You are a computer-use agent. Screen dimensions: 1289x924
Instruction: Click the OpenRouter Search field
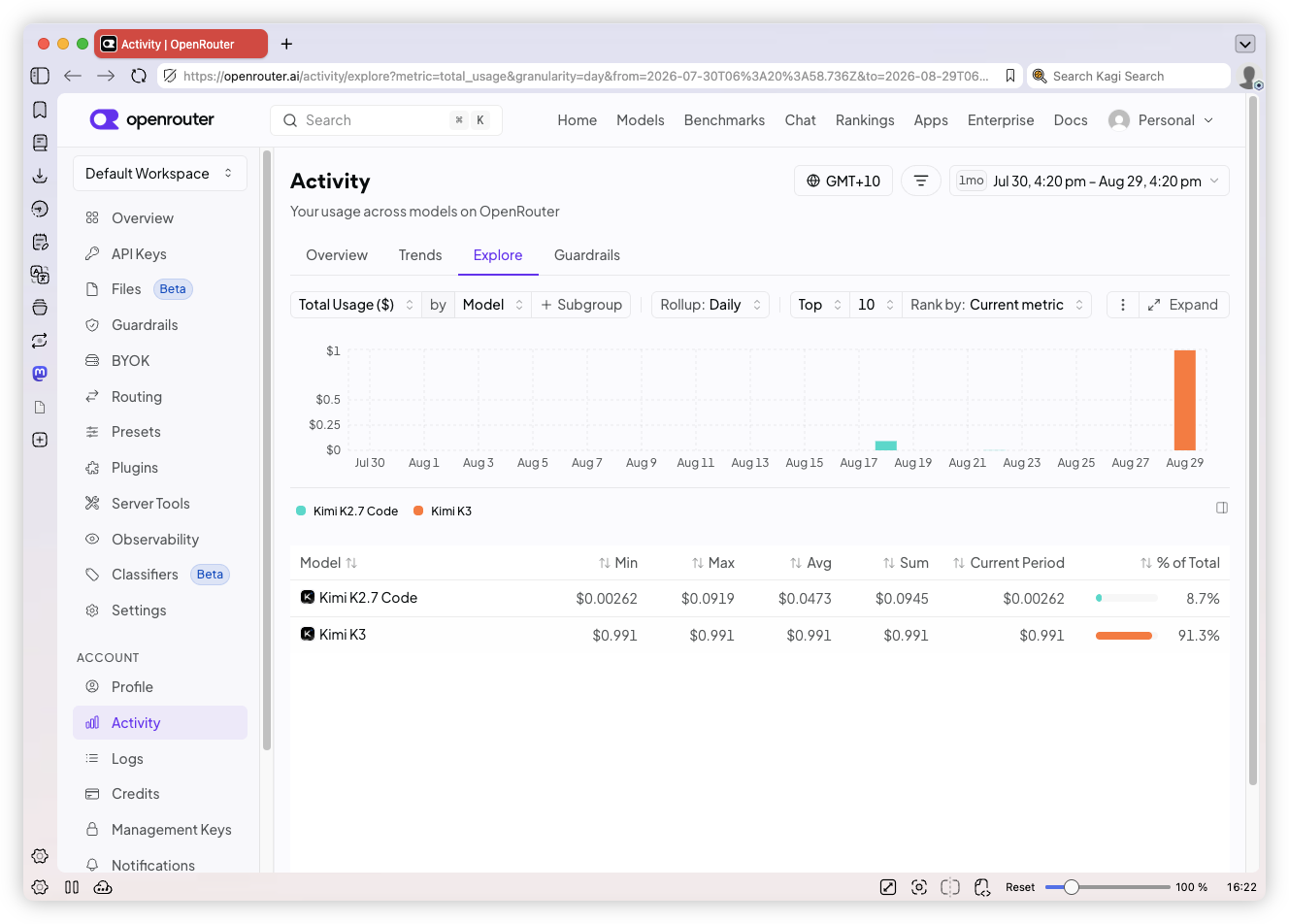(x=386, y=120)
